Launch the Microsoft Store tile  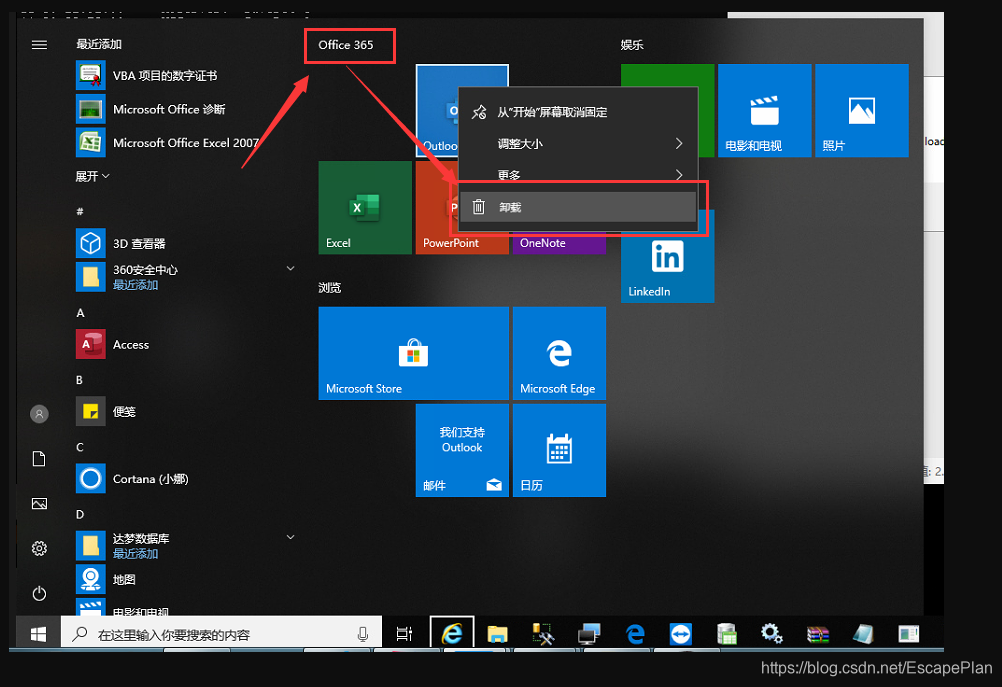coord(413,353)
